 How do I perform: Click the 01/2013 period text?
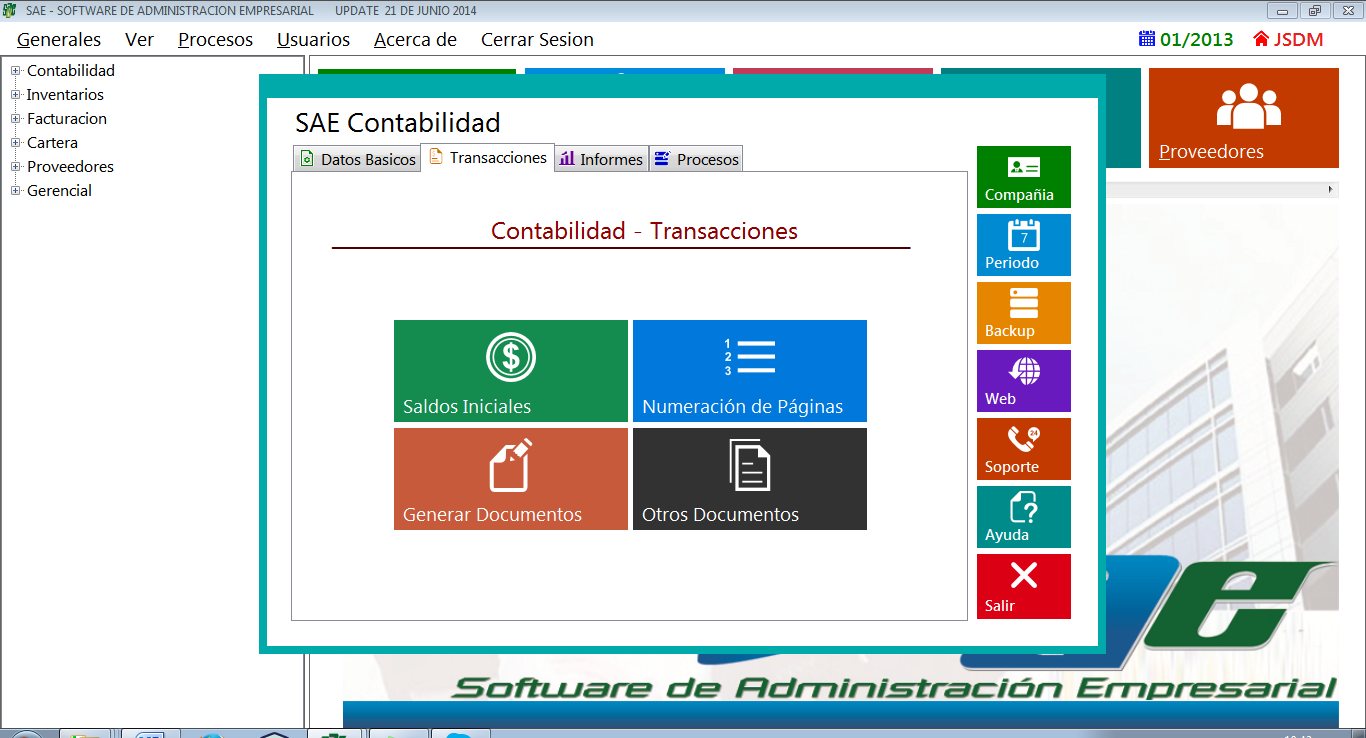click(x=1197, y=40)
